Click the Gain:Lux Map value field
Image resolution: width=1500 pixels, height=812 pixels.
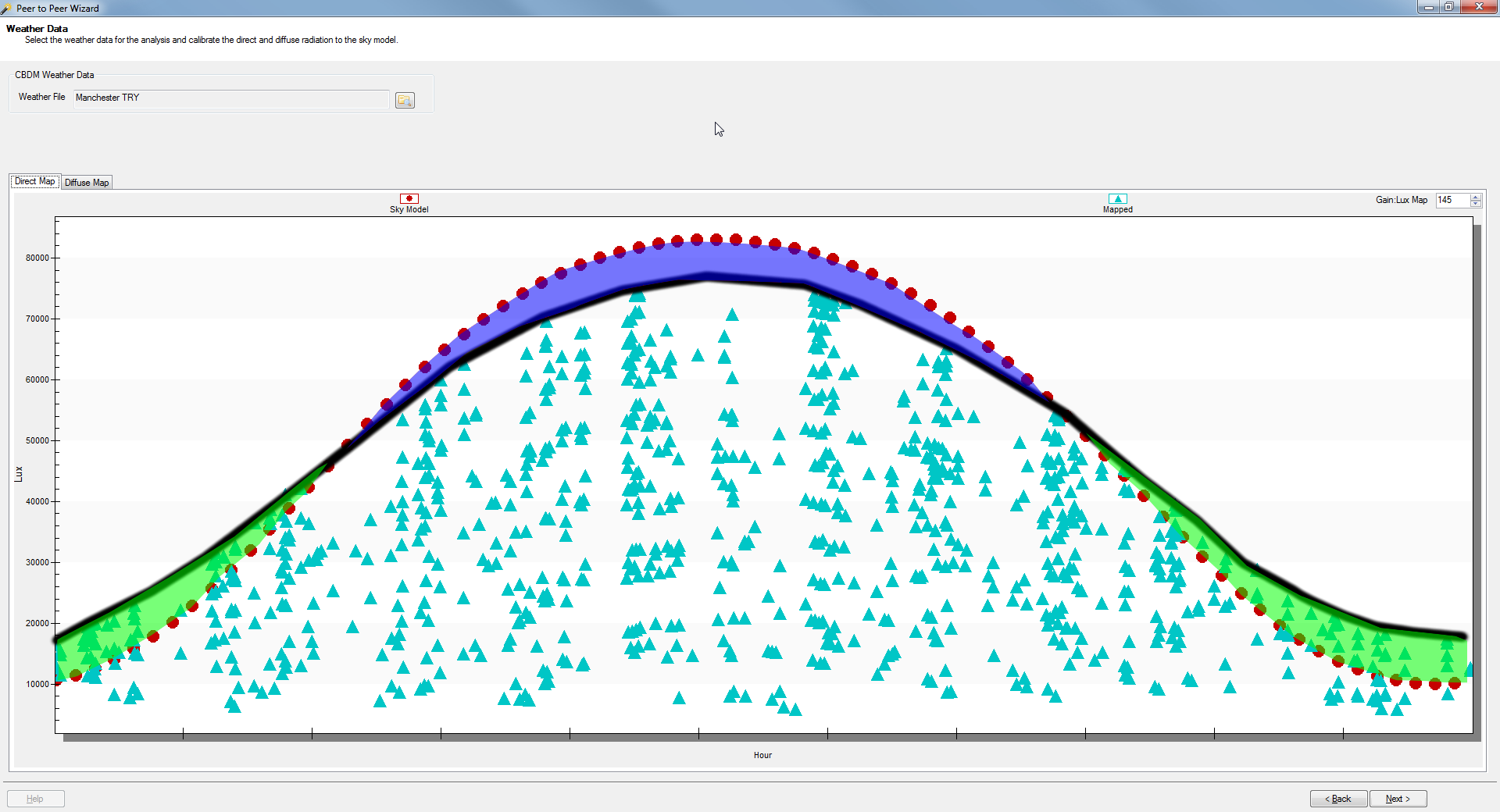(1452, 200)
